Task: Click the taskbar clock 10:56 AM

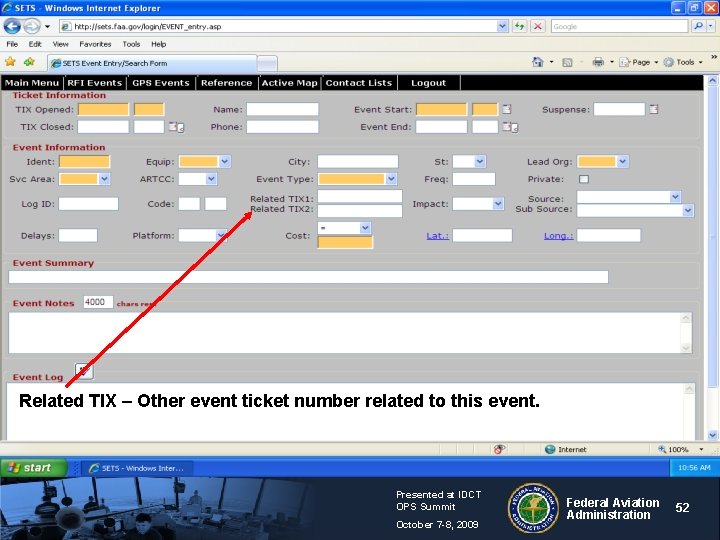Action: point(694,467)
